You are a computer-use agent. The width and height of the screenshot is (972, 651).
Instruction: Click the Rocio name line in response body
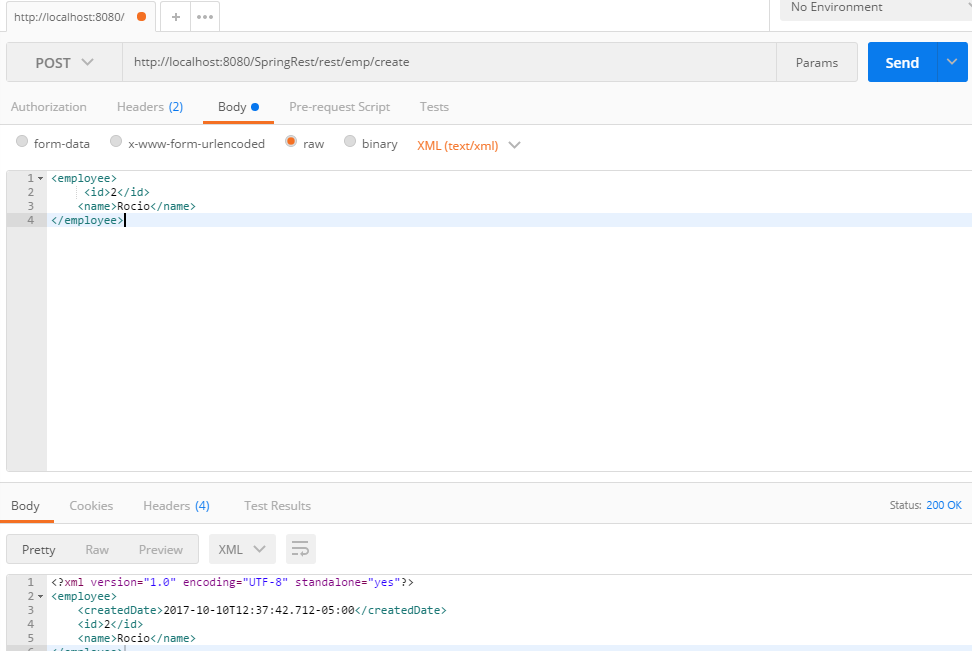(x=136, y=638)
